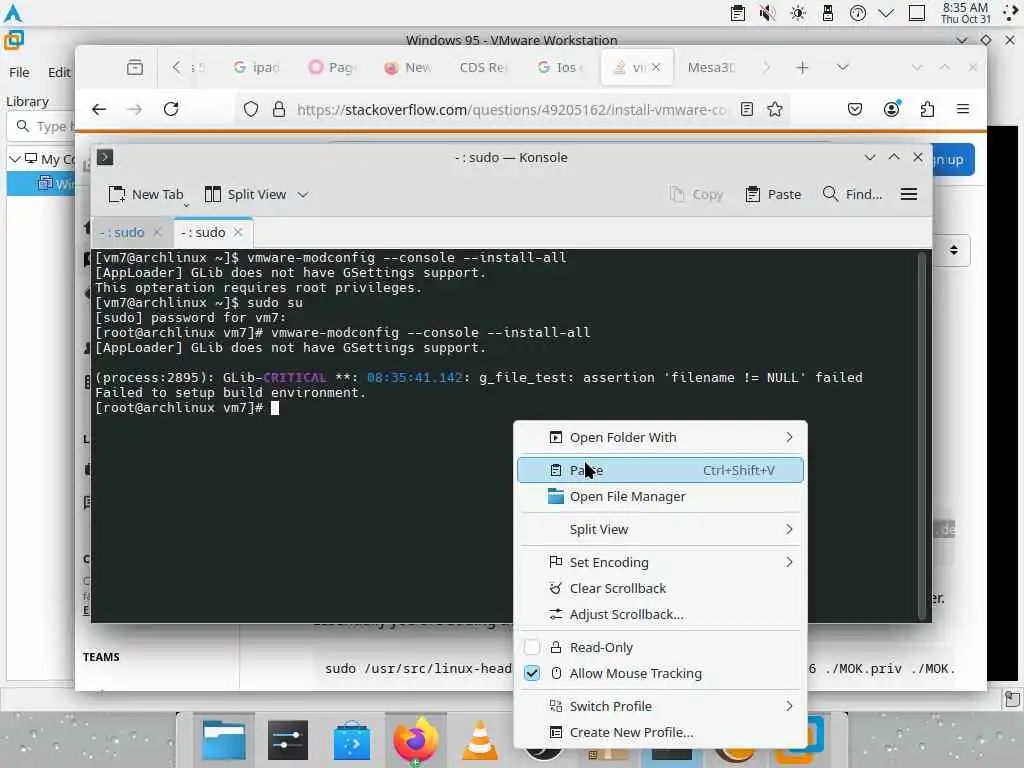
Task: Click the Paste button in Konsole toolbar
Action: pos(773,194)
